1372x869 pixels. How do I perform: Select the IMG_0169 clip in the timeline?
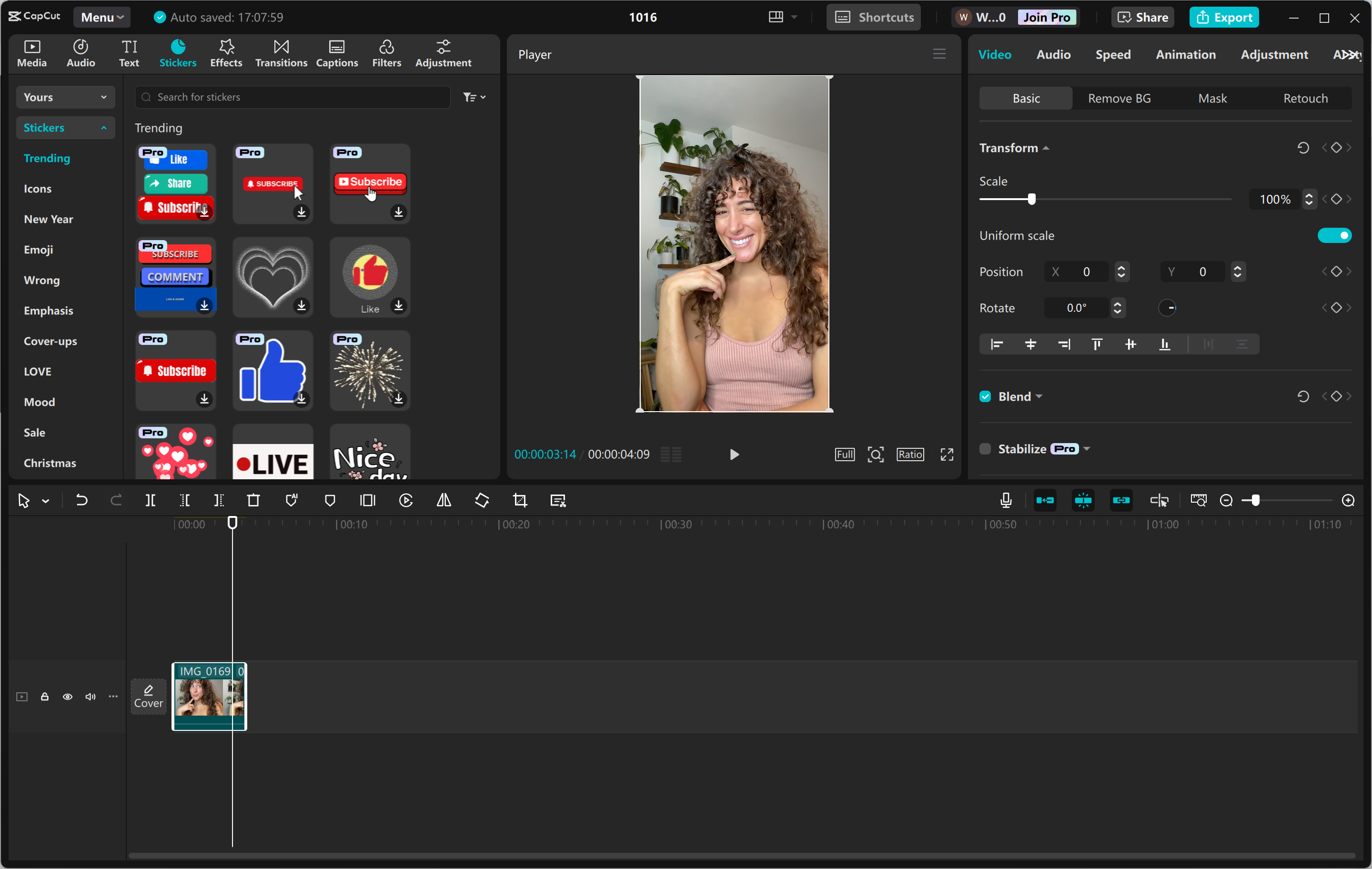(209, 697)
